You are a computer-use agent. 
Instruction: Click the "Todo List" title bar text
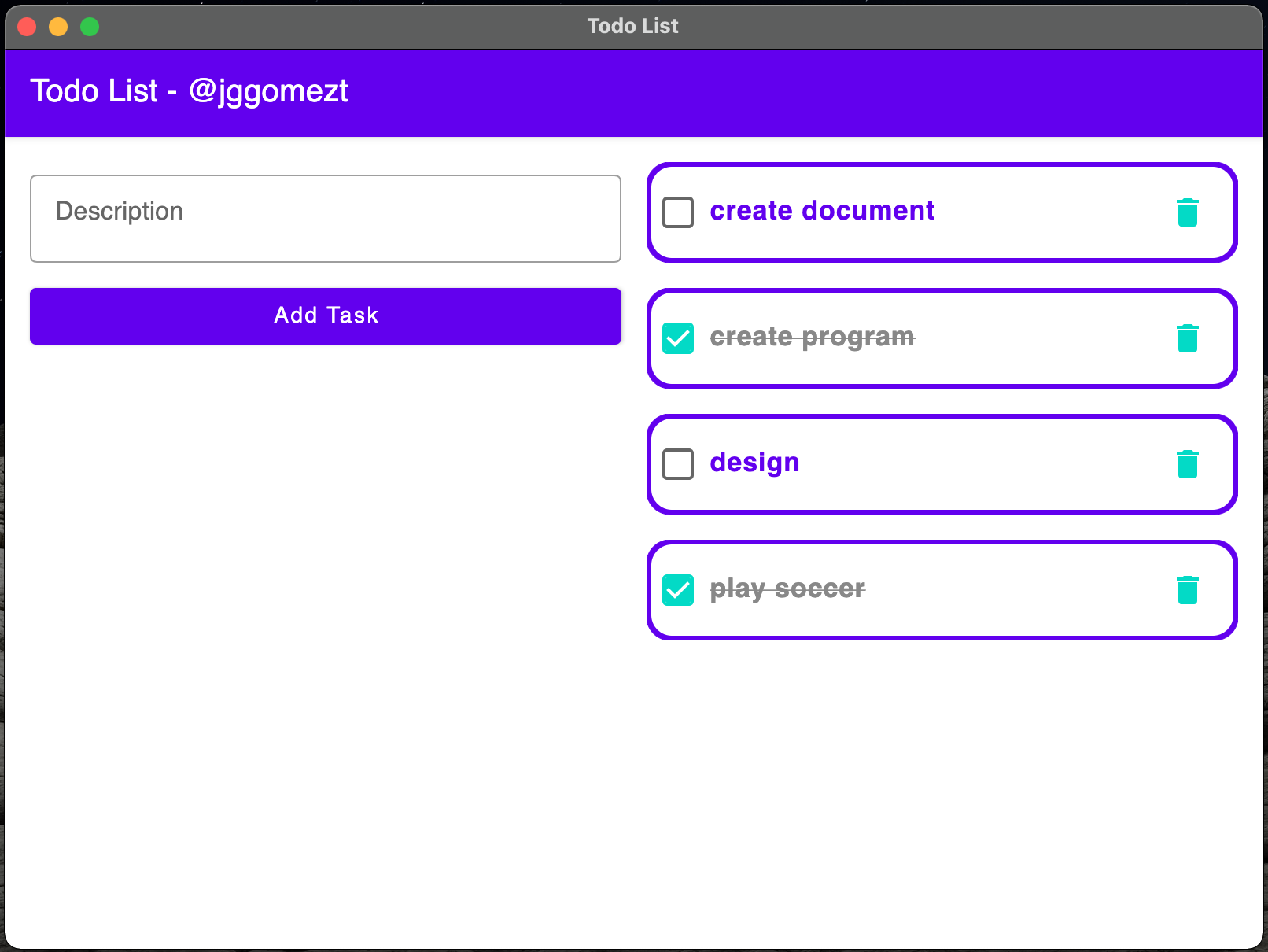coord(632,25)
